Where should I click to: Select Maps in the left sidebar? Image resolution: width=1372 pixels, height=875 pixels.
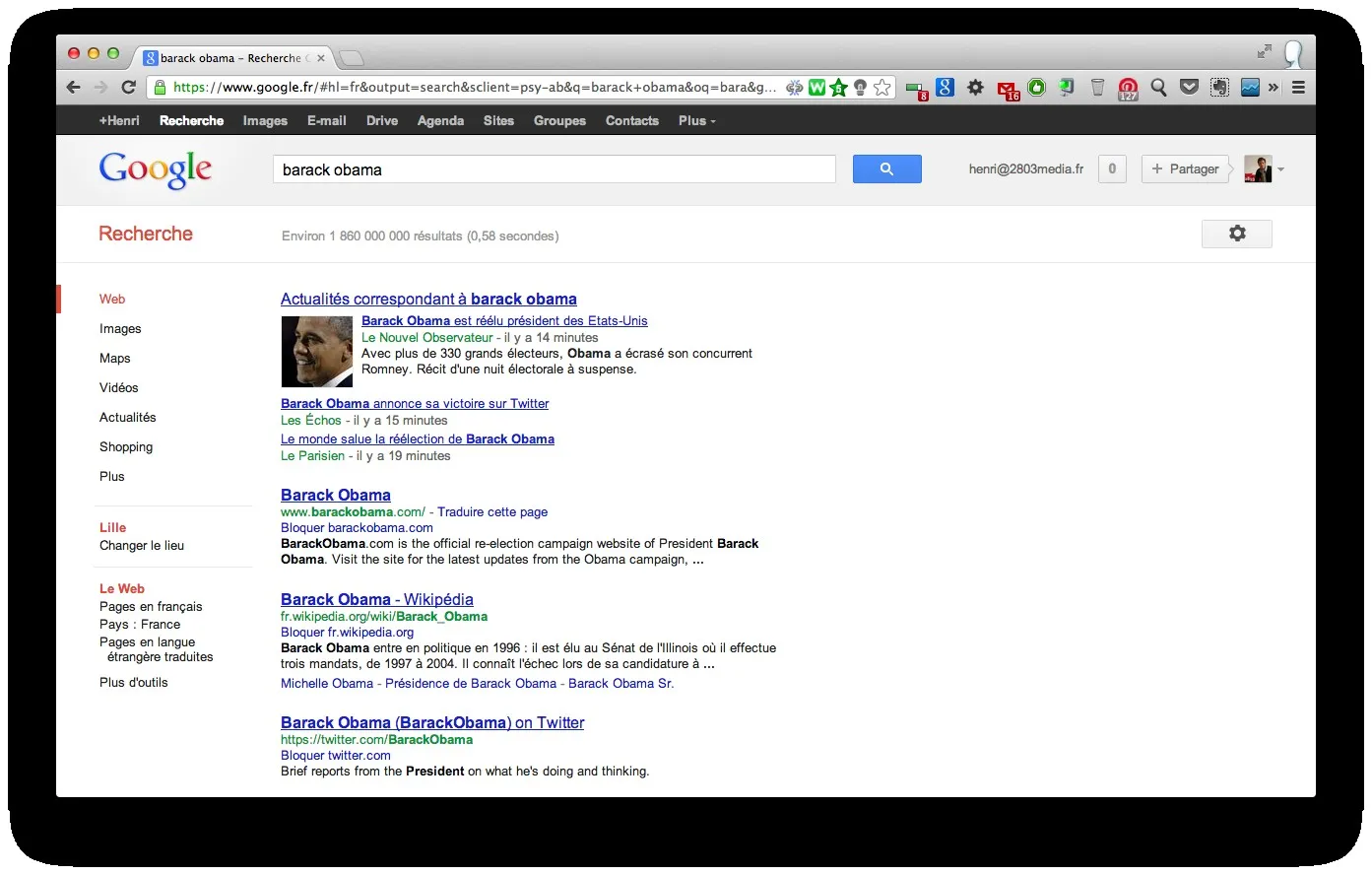pyautogui.click(x=115, y=359)
